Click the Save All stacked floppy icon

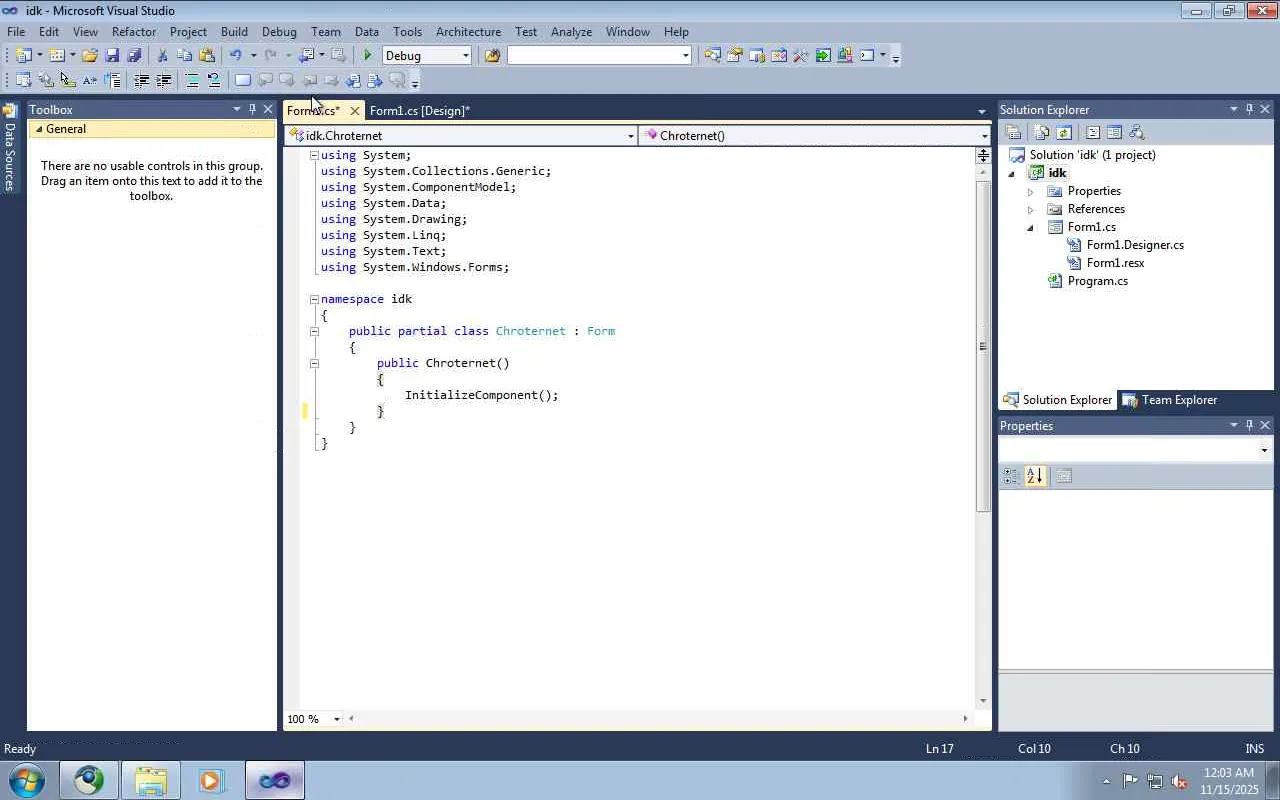click(x=134, y=56)
